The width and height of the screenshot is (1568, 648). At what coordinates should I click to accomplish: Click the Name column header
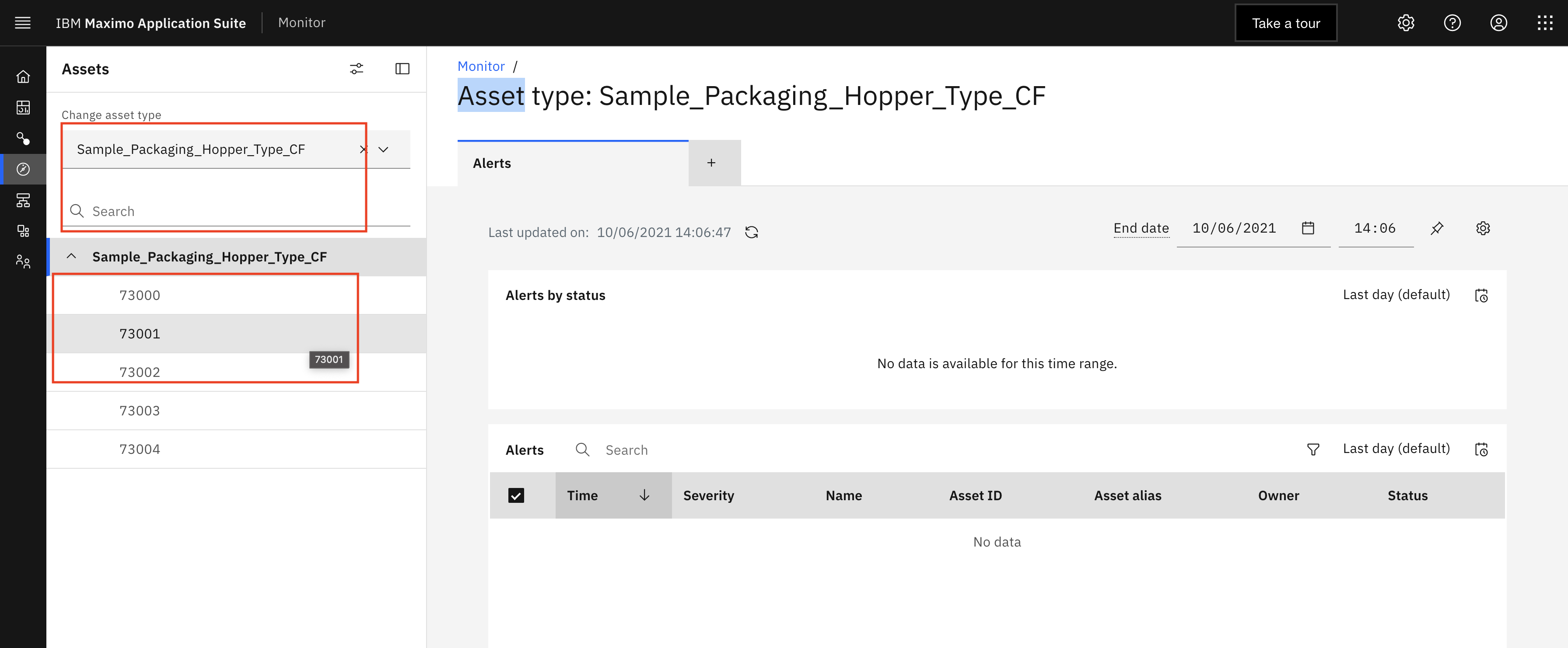coord(843,495)
